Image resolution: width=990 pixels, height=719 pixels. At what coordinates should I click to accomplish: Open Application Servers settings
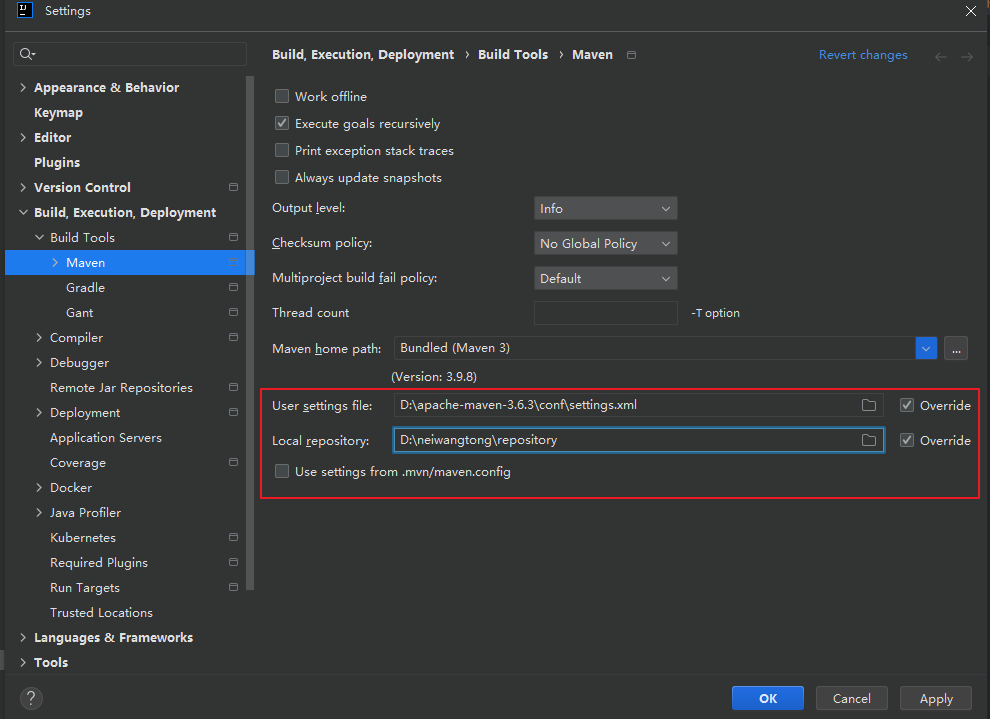pyautogui.click(x=105, y=437)
